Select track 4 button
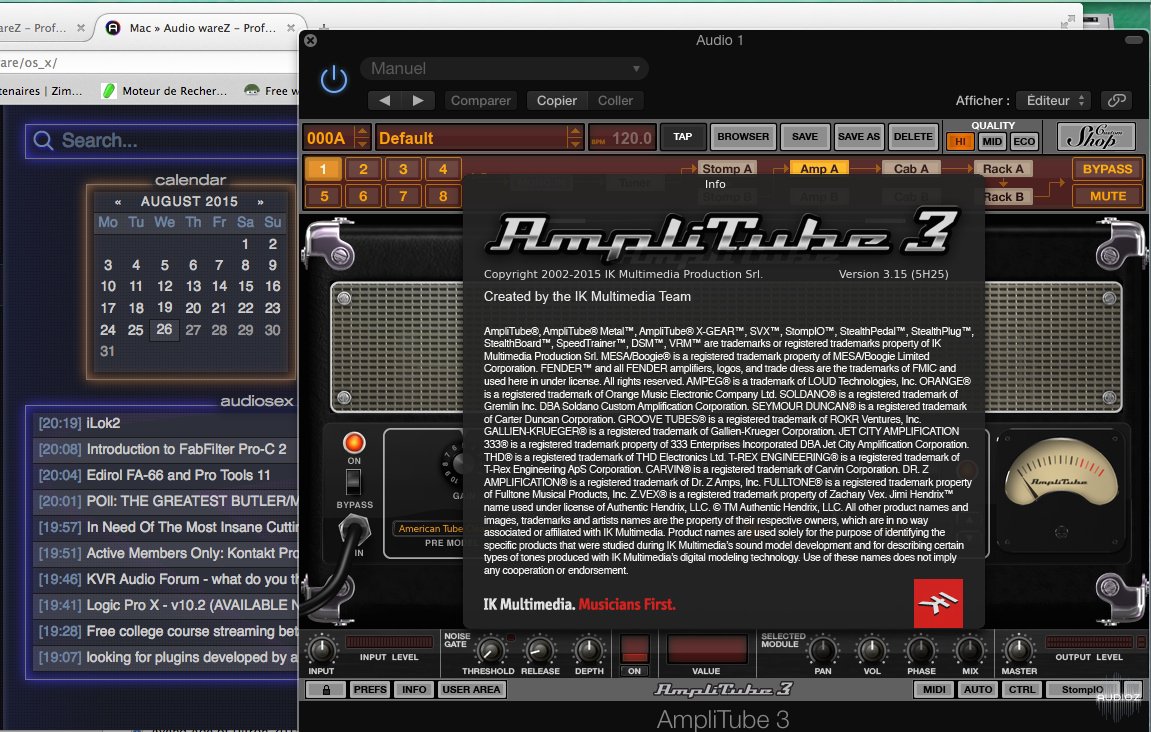The height and width of the screenshot is (732, 1151). (x=443, y=170)
